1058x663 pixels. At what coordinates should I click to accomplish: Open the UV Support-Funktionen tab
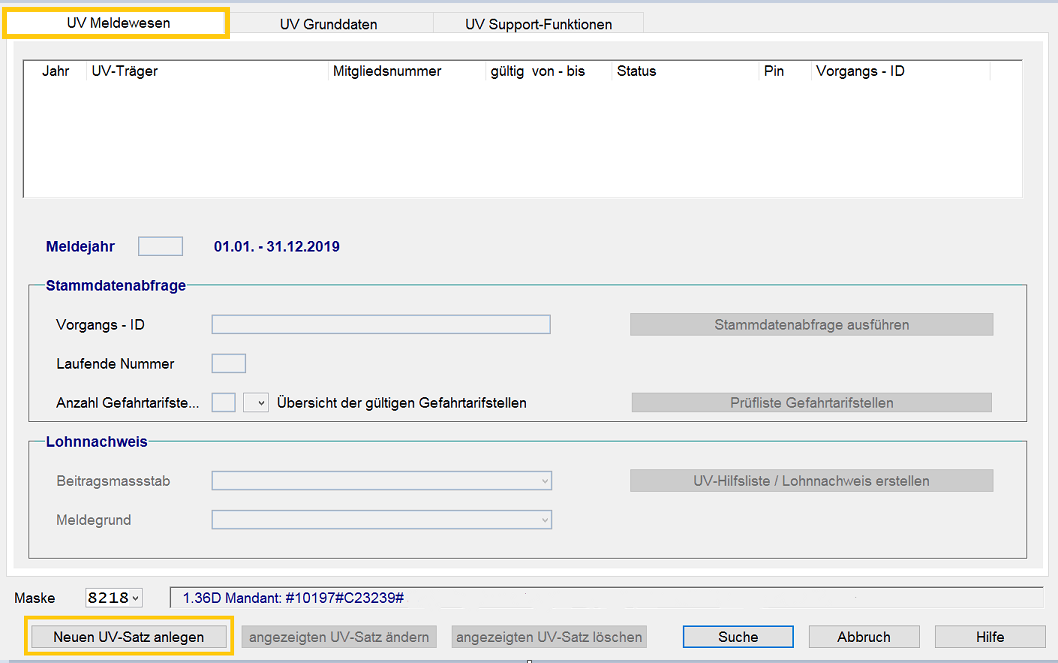click(x=538, y=24)
